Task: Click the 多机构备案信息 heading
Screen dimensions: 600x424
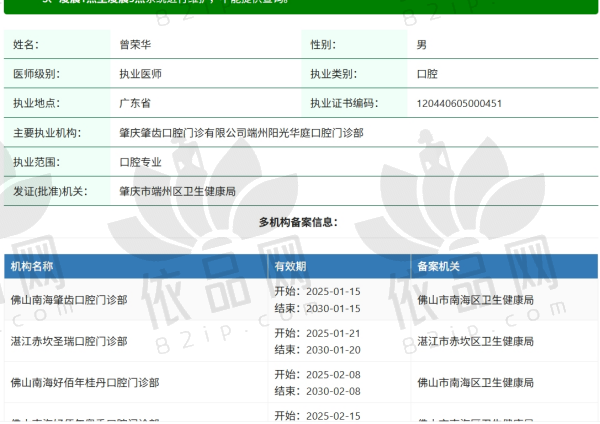Action: (298, 222)
